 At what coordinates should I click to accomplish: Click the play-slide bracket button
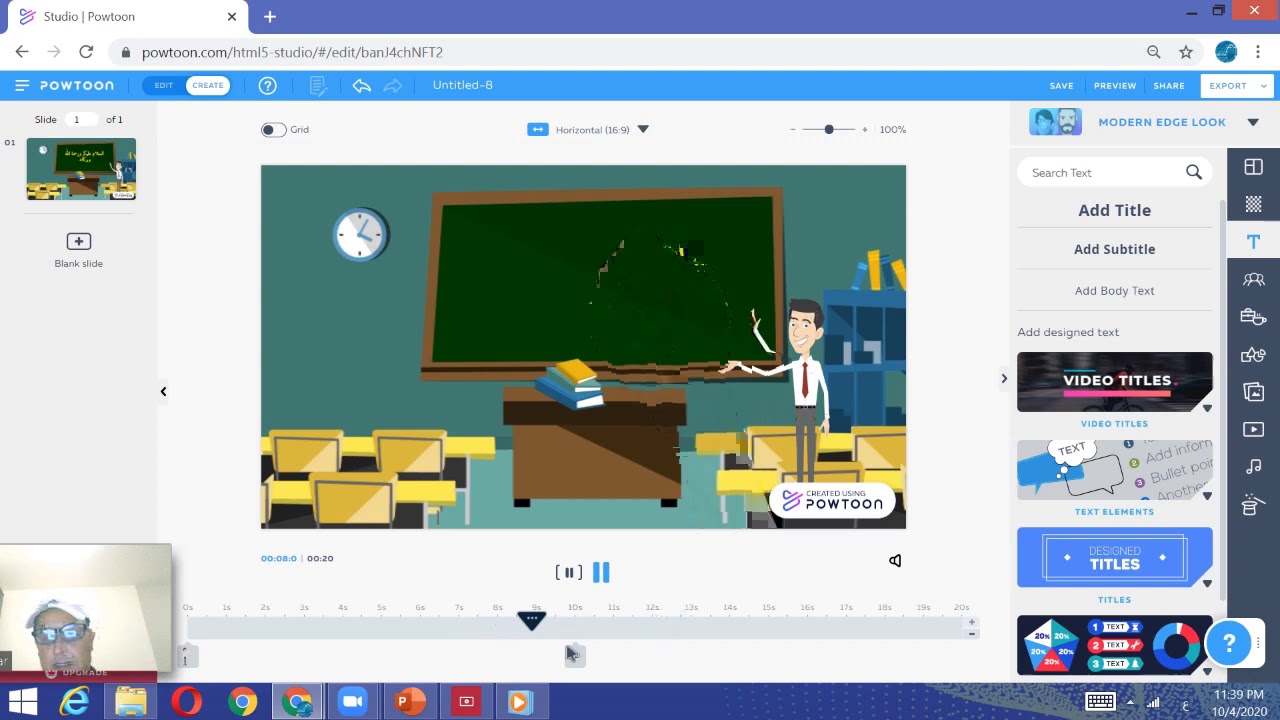point(568,572)
